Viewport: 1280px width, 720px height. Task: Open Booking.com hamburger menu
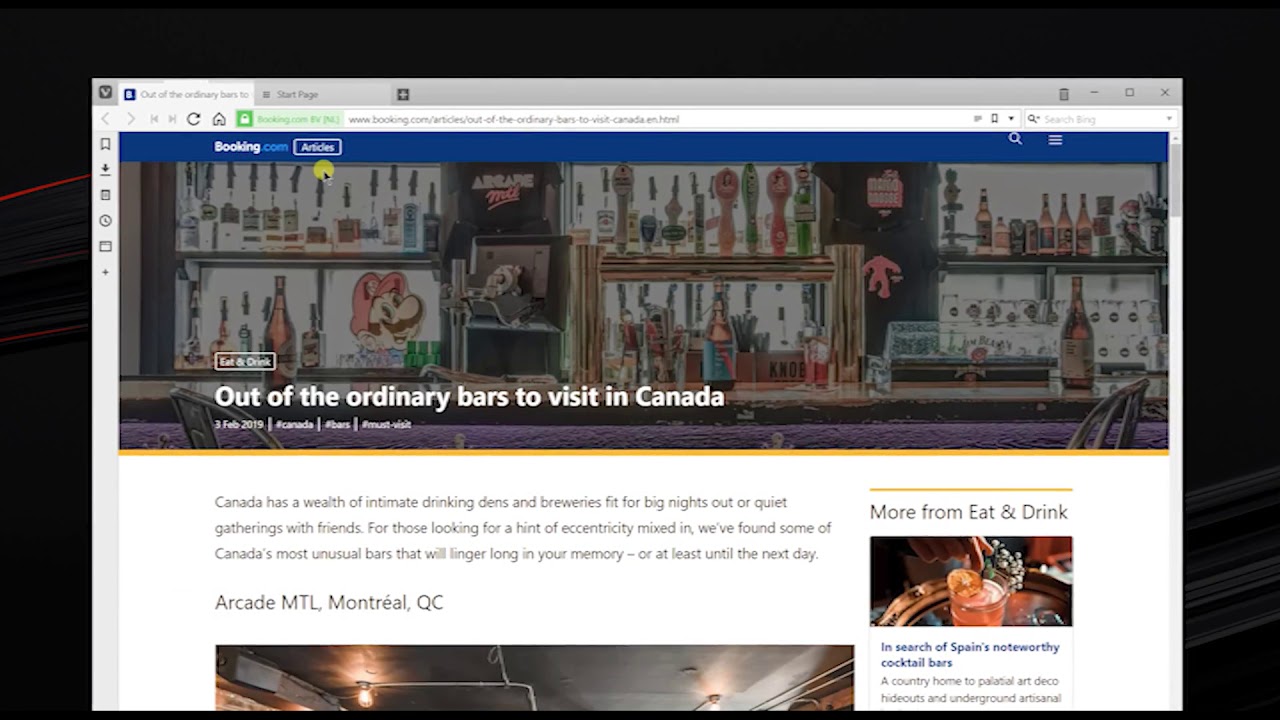[x=1055, y=140]
